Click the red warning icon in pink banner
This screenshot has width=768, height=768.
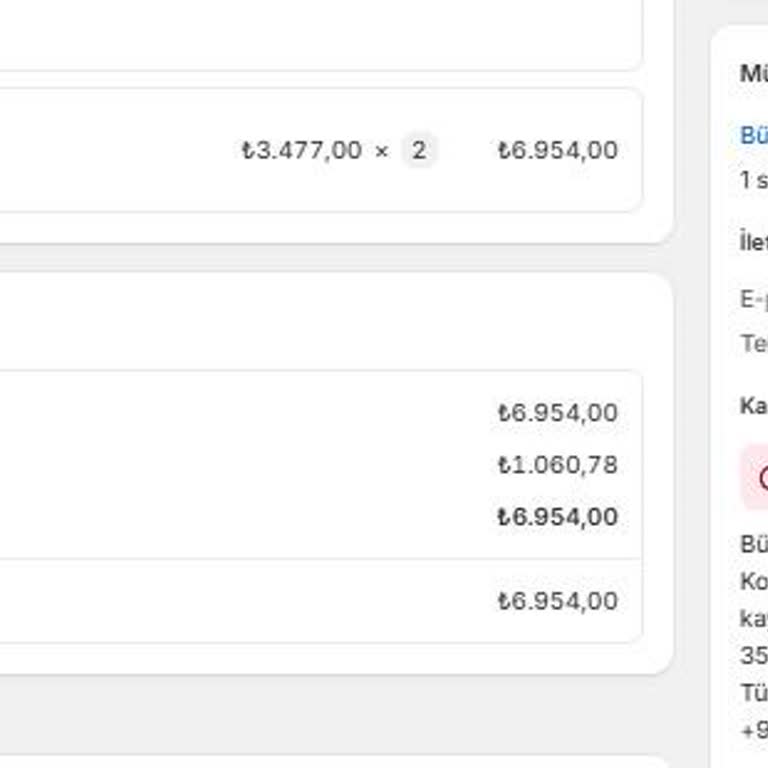[762, 478]
